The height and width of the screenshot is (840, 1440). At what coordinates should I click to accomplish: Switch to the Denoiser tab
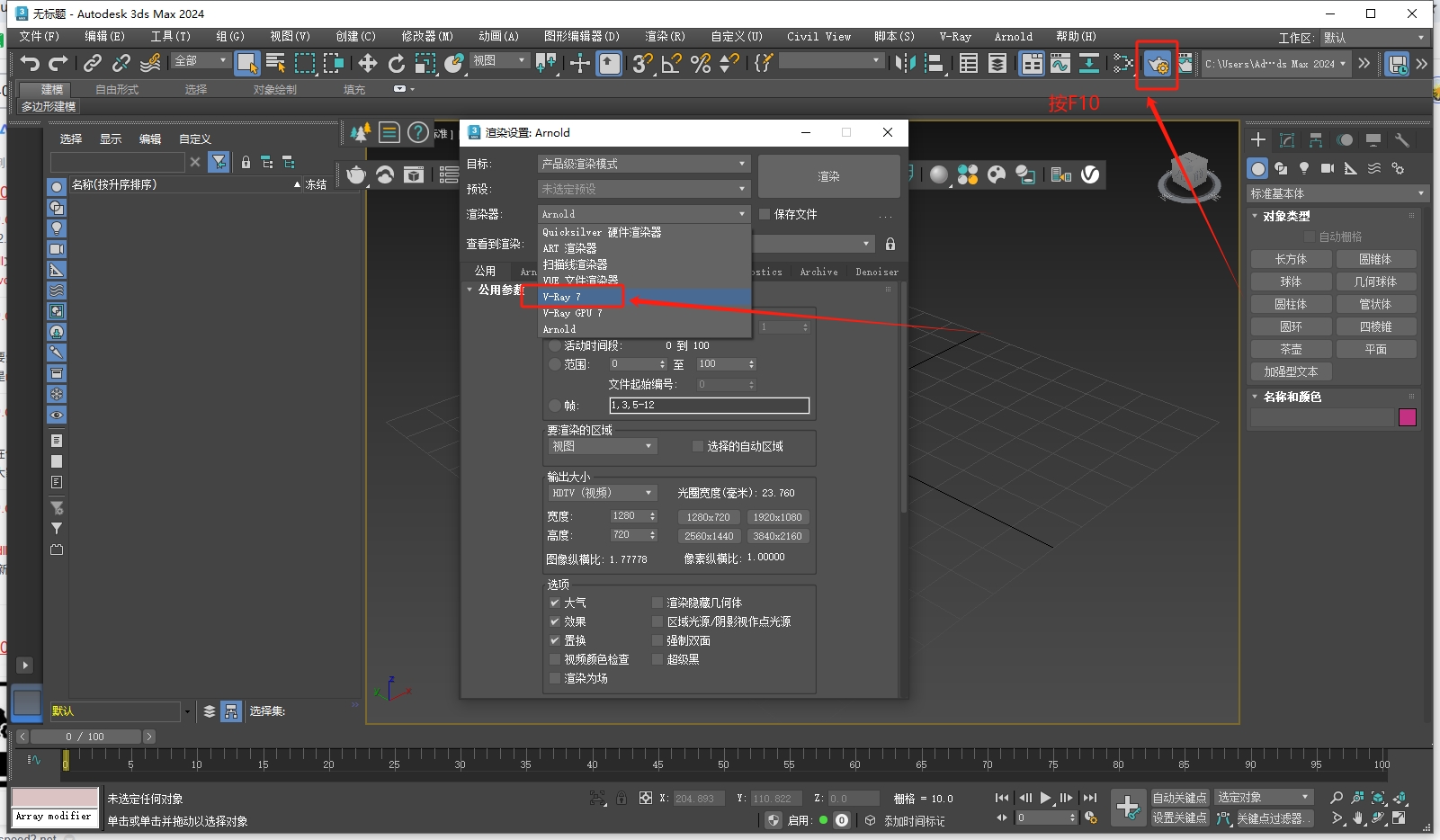(877, 272)
